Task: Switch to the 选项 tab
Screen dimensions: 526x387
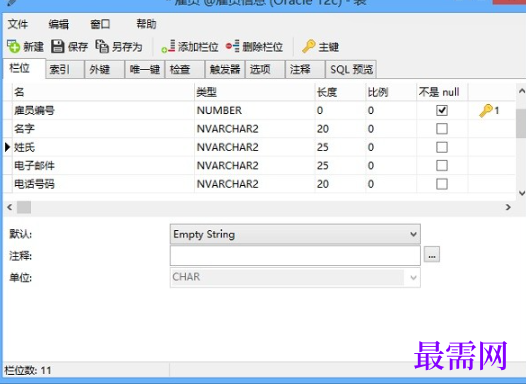Action: click(x=265, y=69)
